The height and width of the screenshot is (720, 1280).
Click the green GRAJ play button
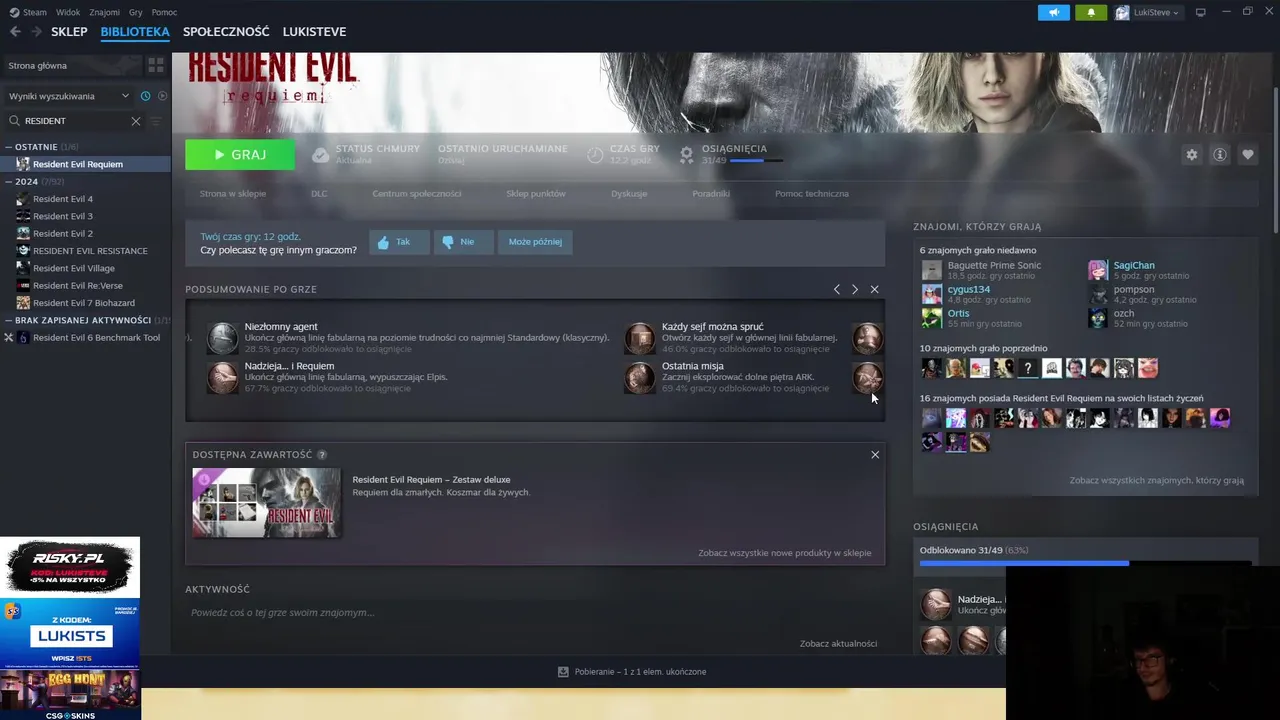point(240,155)
